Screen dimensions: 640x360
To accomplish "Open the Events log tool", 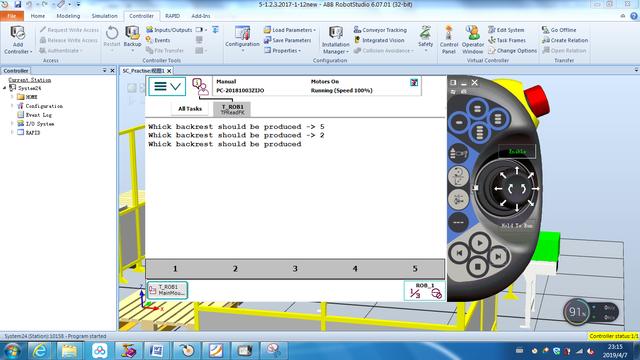I will [x=158, y=40].
